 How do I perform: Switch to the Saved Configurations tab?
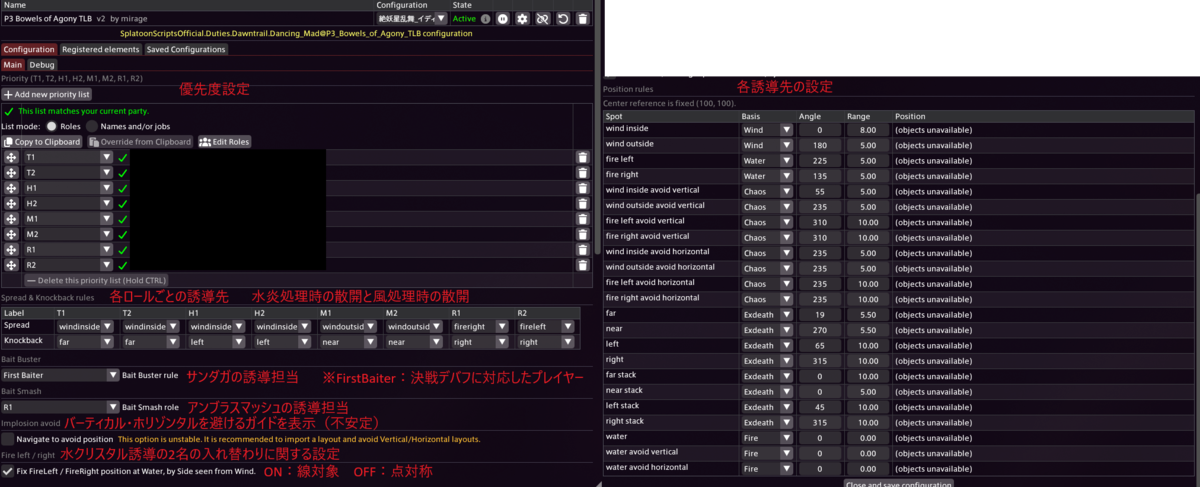tap(186, 49)
